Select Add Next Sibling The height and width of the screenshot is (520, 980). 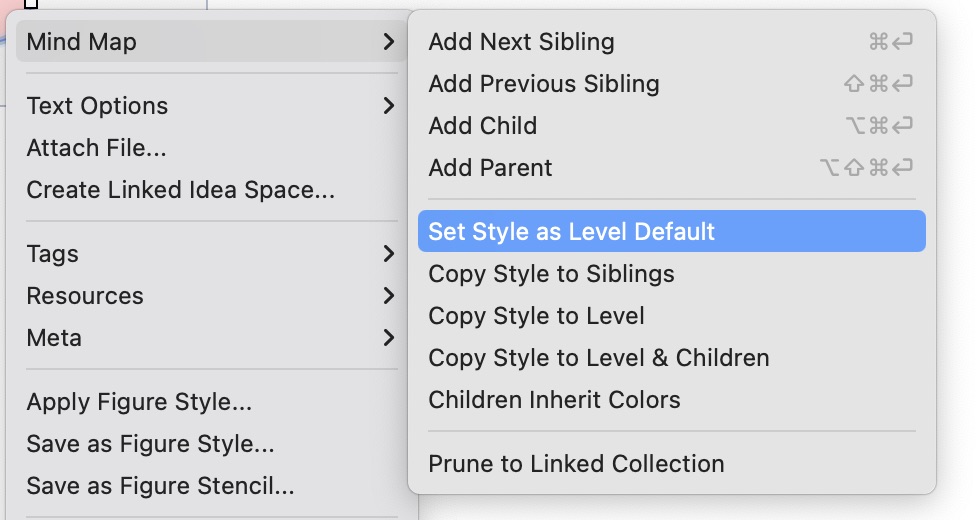click(x=521, y=42)
